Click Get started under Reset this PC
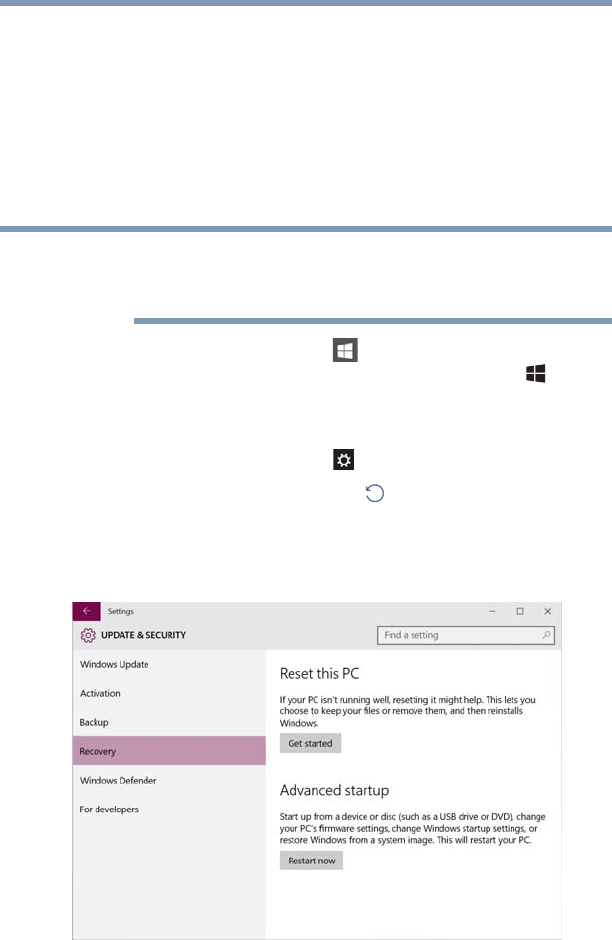Screen dimensions: 612x940 (310, 743)
